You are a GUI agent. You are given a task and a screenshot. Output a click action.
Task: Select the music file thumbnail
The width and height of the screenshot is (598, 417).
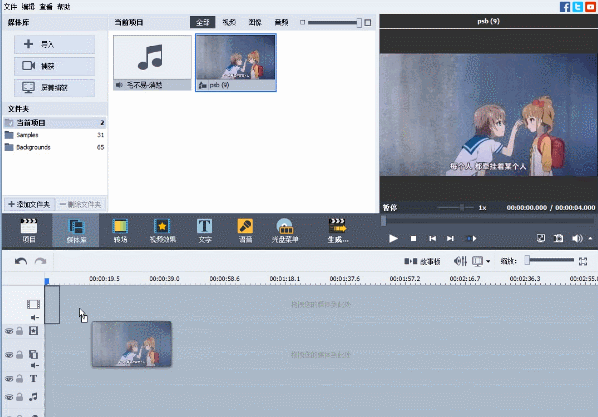(152, 63)
